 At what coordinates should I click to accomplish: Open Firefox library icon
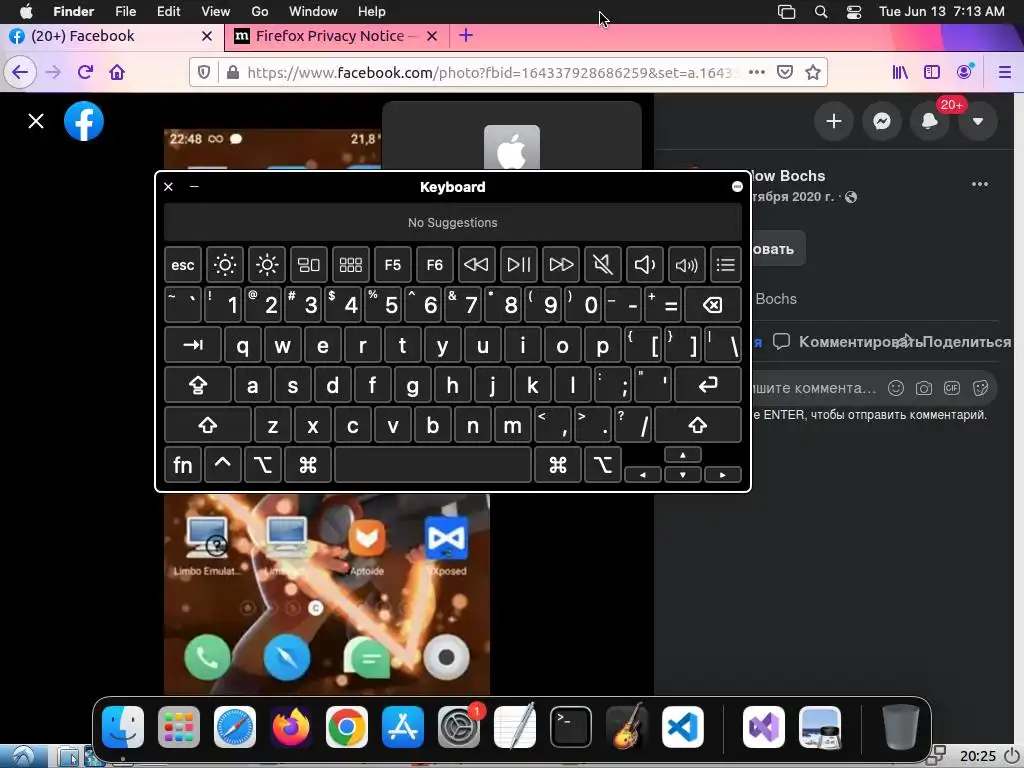pos(900,72)
